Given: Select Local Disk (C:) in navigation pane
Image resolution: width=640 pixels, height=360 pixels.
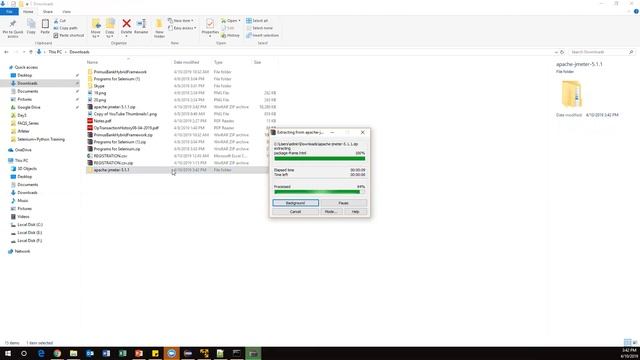Looking at the screenshot, I should coord(30,224).
